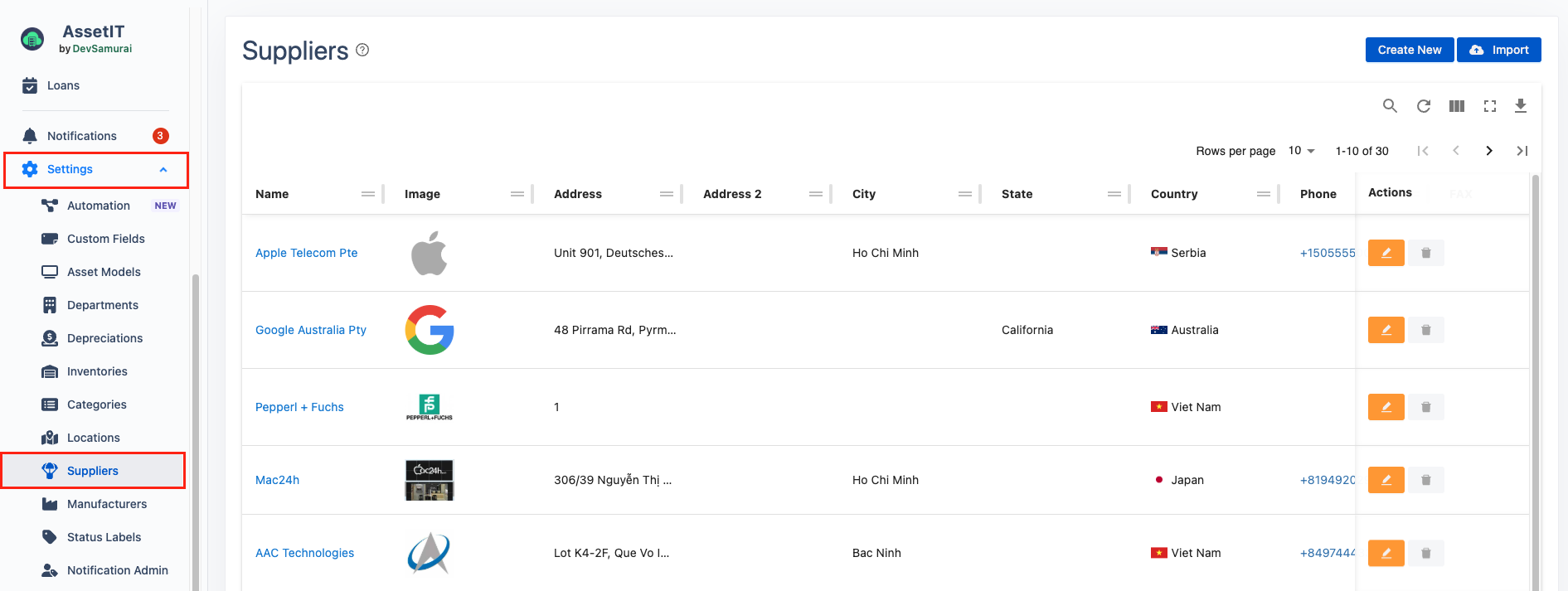Click the Google logo thumbnail

(x=429, y=330)
